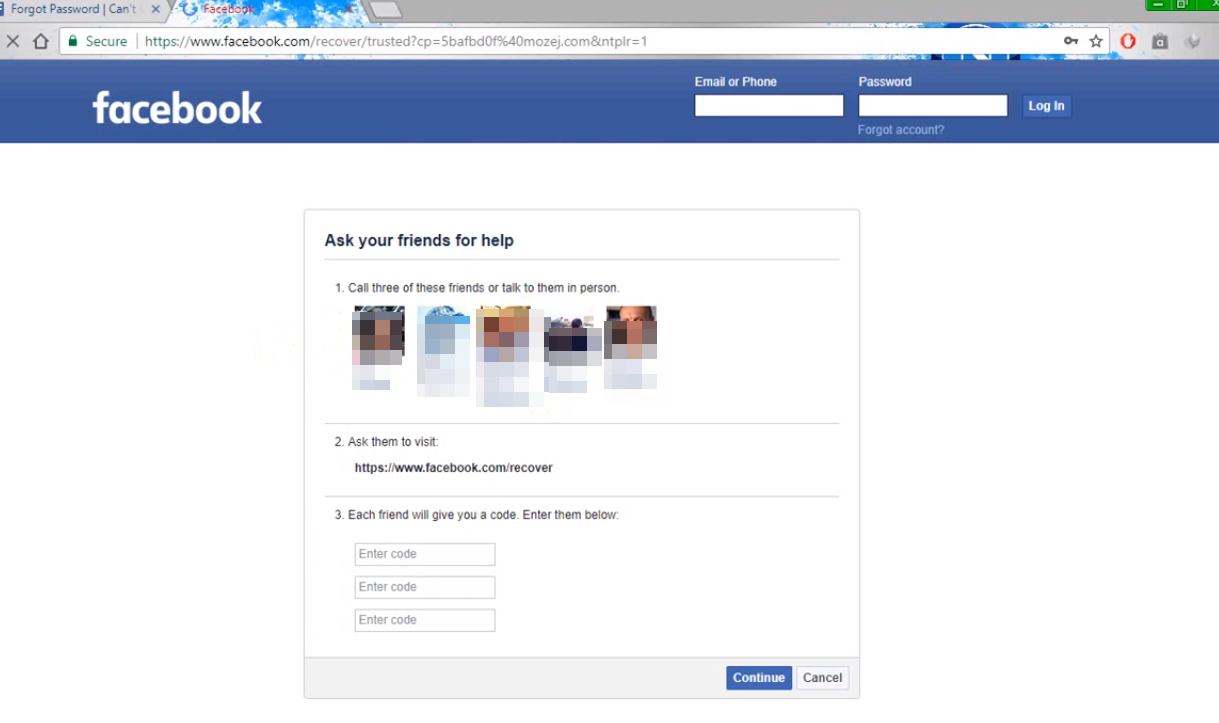Close the Forgot Password tab

click(155, 9)
